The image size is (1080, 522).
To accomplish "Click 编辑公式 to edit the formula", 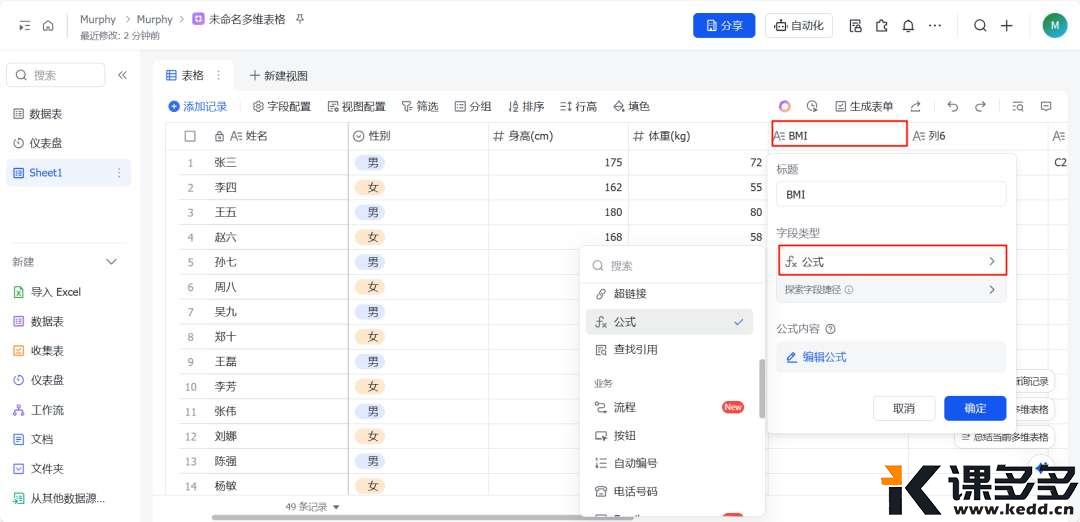I will coord(891,357).
